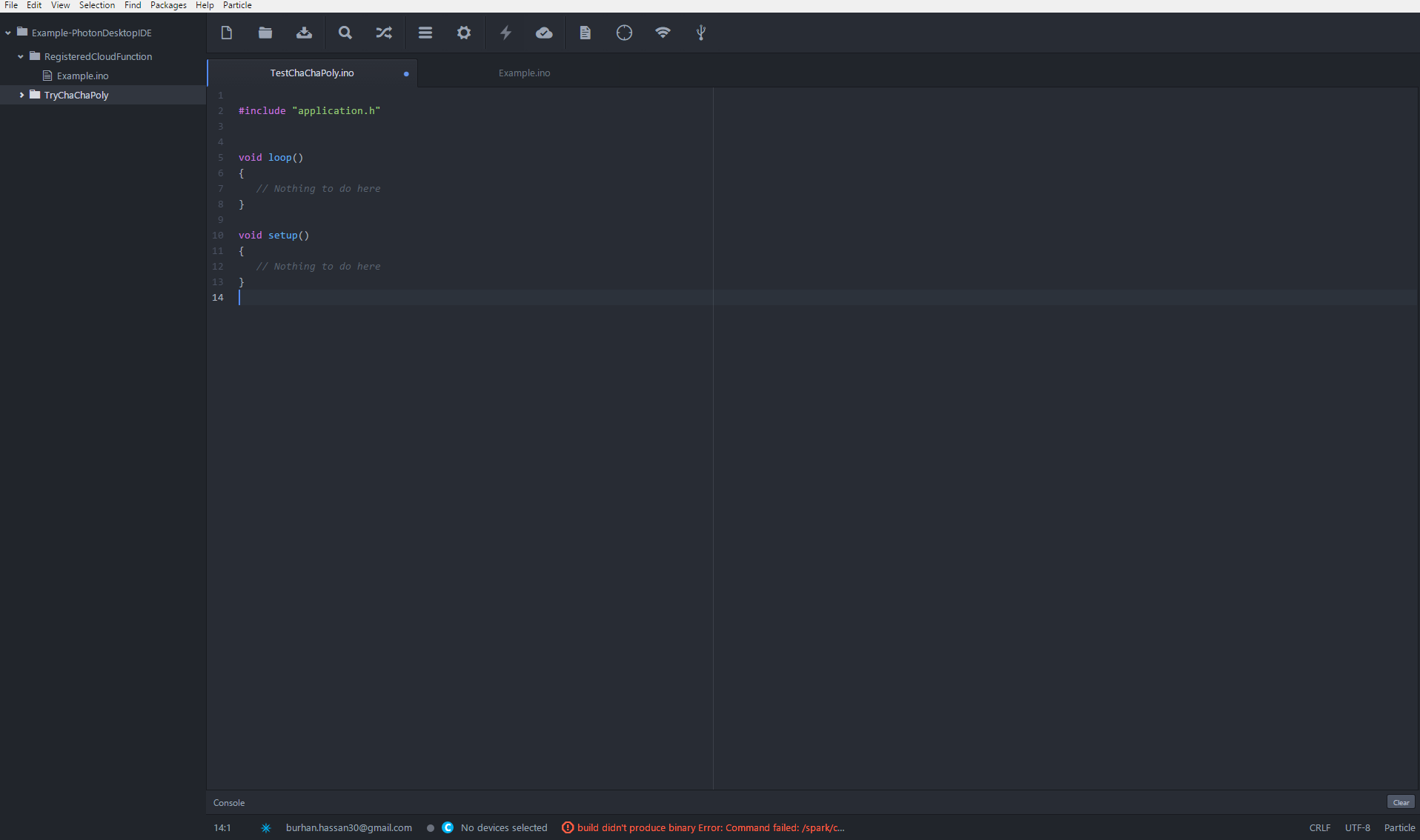Click the 14:1 cursor position indicator

[x=222, y=828]
